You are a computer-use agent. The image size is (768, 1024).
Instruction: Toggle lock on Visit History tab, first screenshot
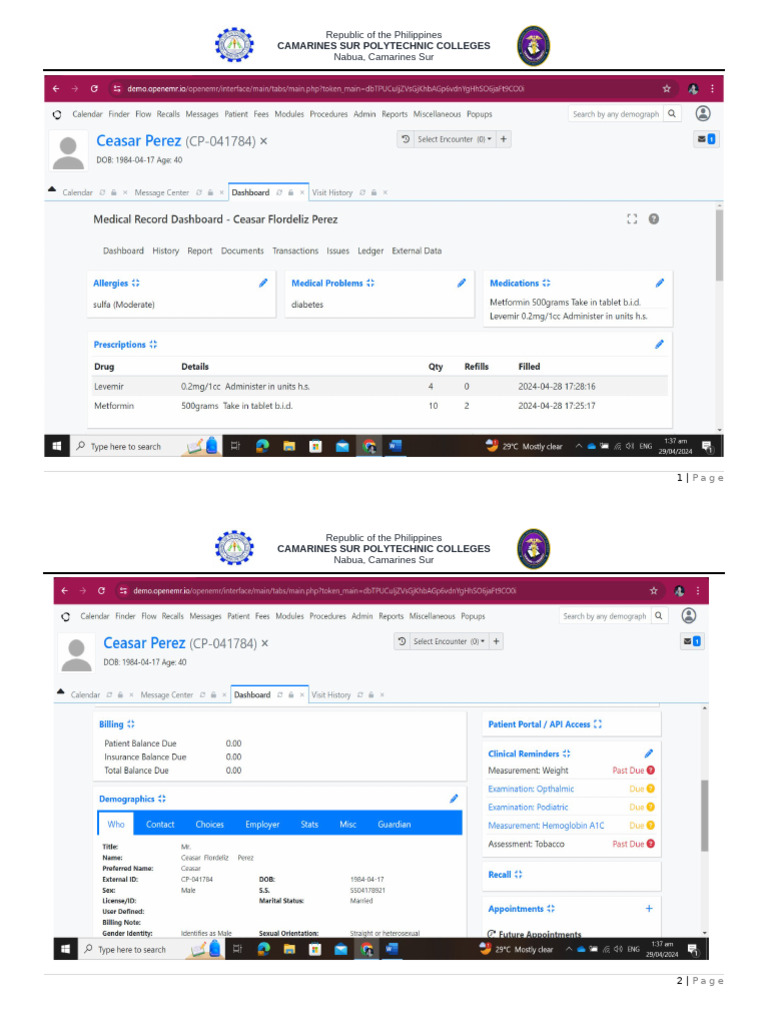374,193
